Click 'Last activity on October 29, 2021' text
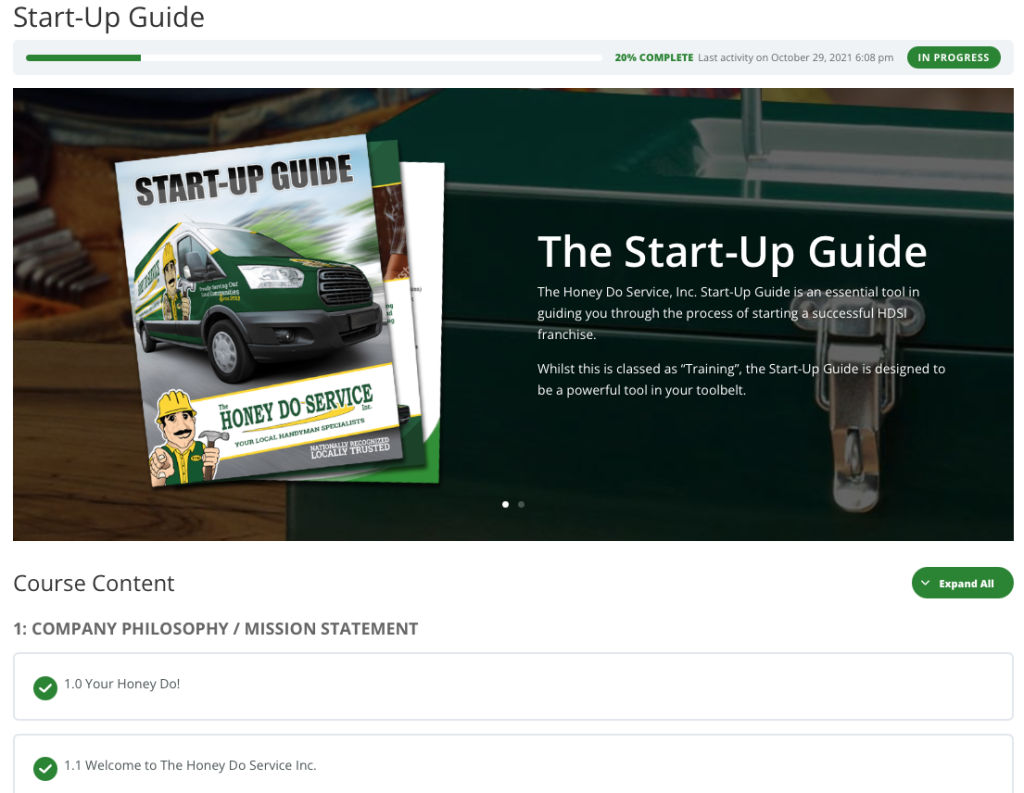The image size is (1024, 793). (x=795, y=57)
